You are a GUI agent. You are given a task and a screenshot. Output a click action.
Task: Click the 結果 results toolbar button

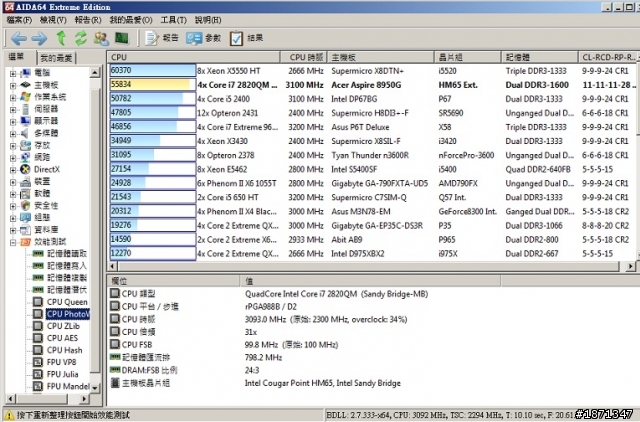(247, 38)
